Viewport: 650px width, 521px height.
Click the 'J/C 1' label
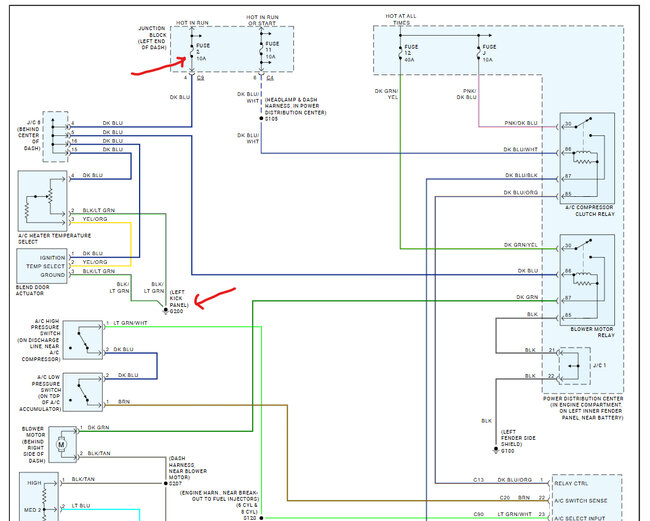point(600,366)
